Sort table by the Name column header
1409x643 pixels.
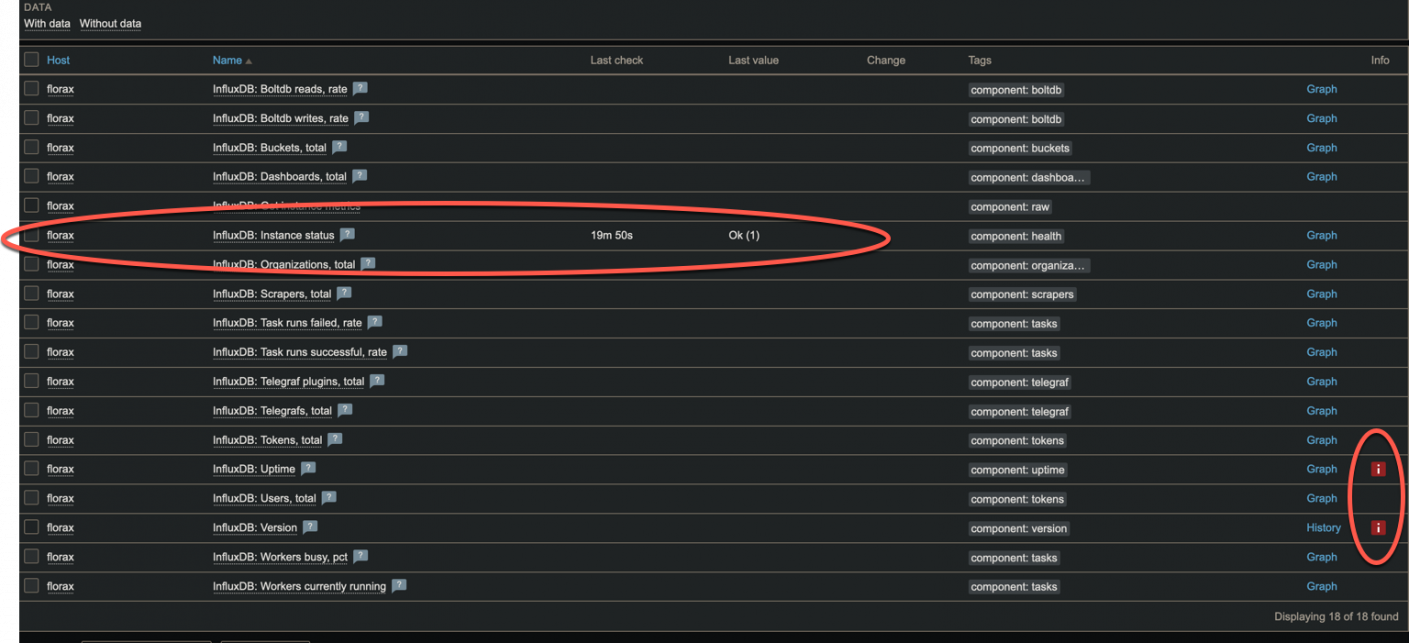click(x=232, y=60)
